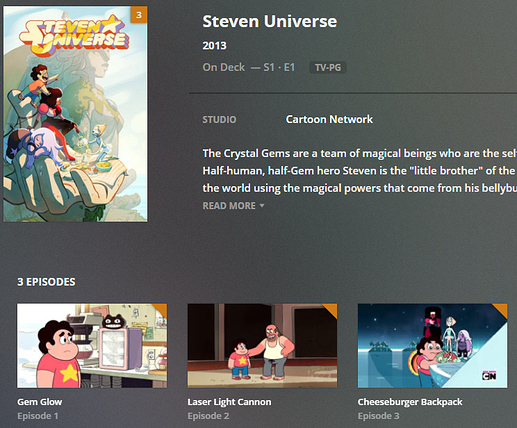
Task: Click the orange unwatched count badge showing 3
Action: [139, 15]
